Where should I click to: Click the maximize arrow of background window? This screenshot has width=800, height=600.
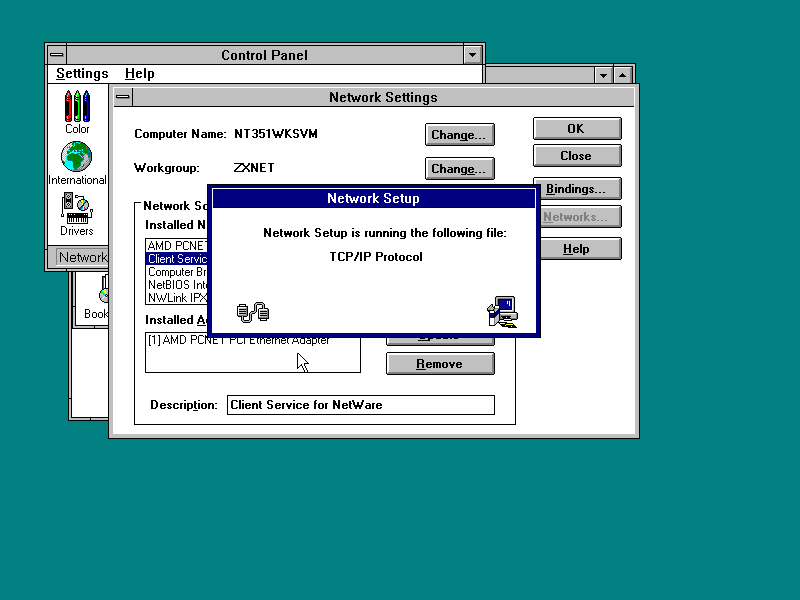point(623,76)
